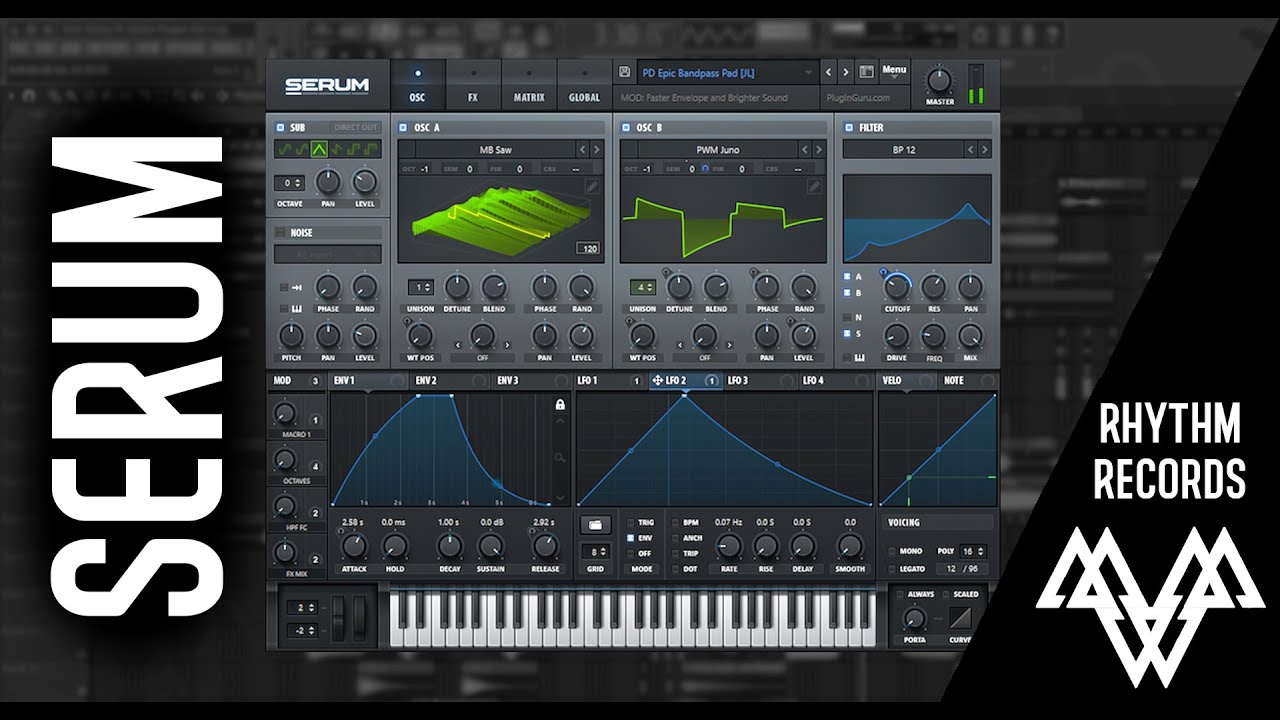The width and height of the screenshot is (1280, 720).
Task: Click the Serum logo
Action: pyautogui.click(x=326, y=86)
